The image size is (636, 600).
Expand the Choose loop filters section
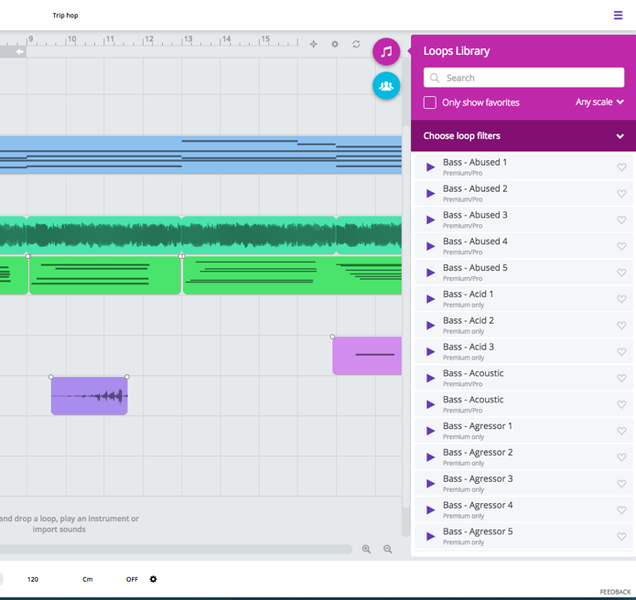(523, 136)
